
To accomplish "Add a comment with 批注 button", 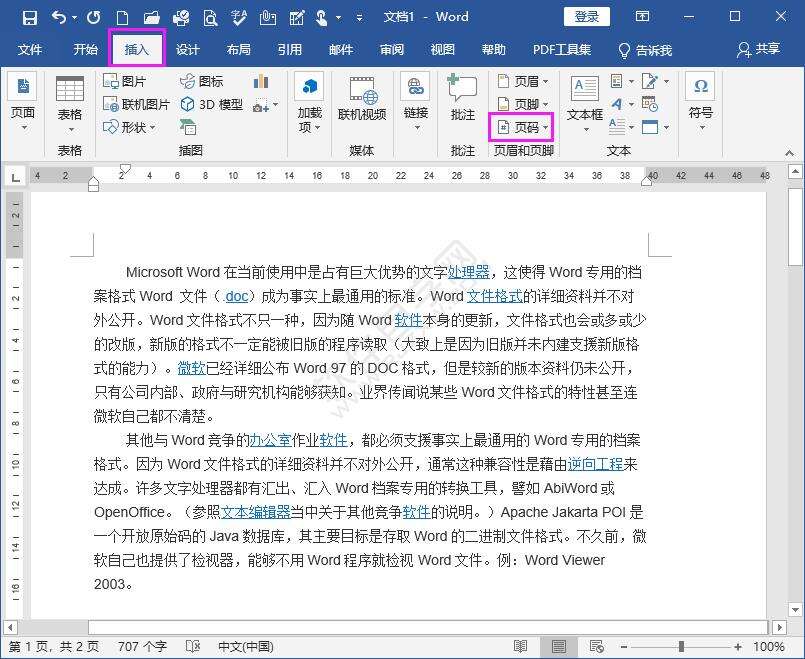I will (463, 99).
